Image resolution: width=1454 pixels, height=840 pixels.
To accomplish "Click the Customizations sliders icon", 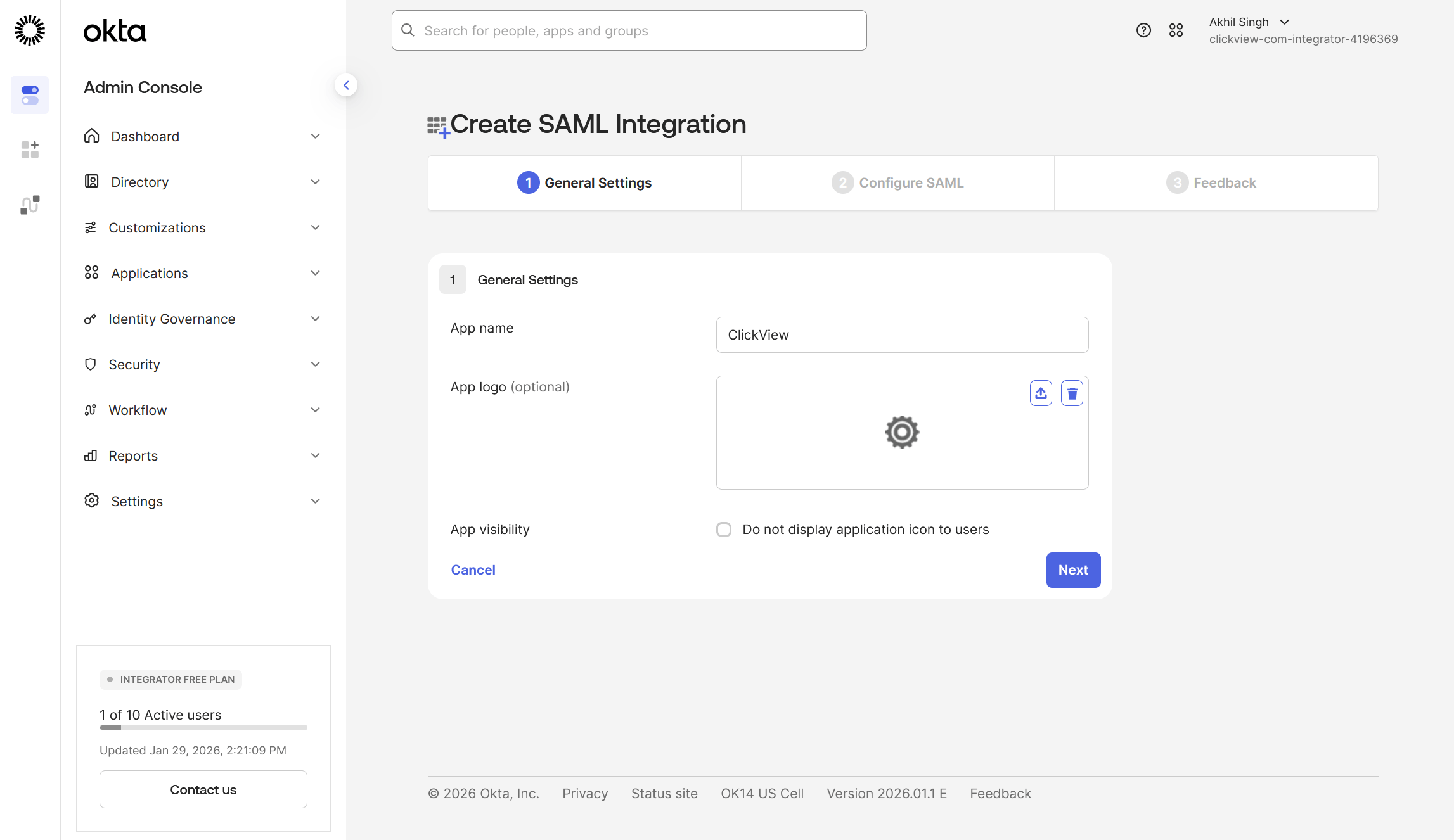I will [90, 227].
